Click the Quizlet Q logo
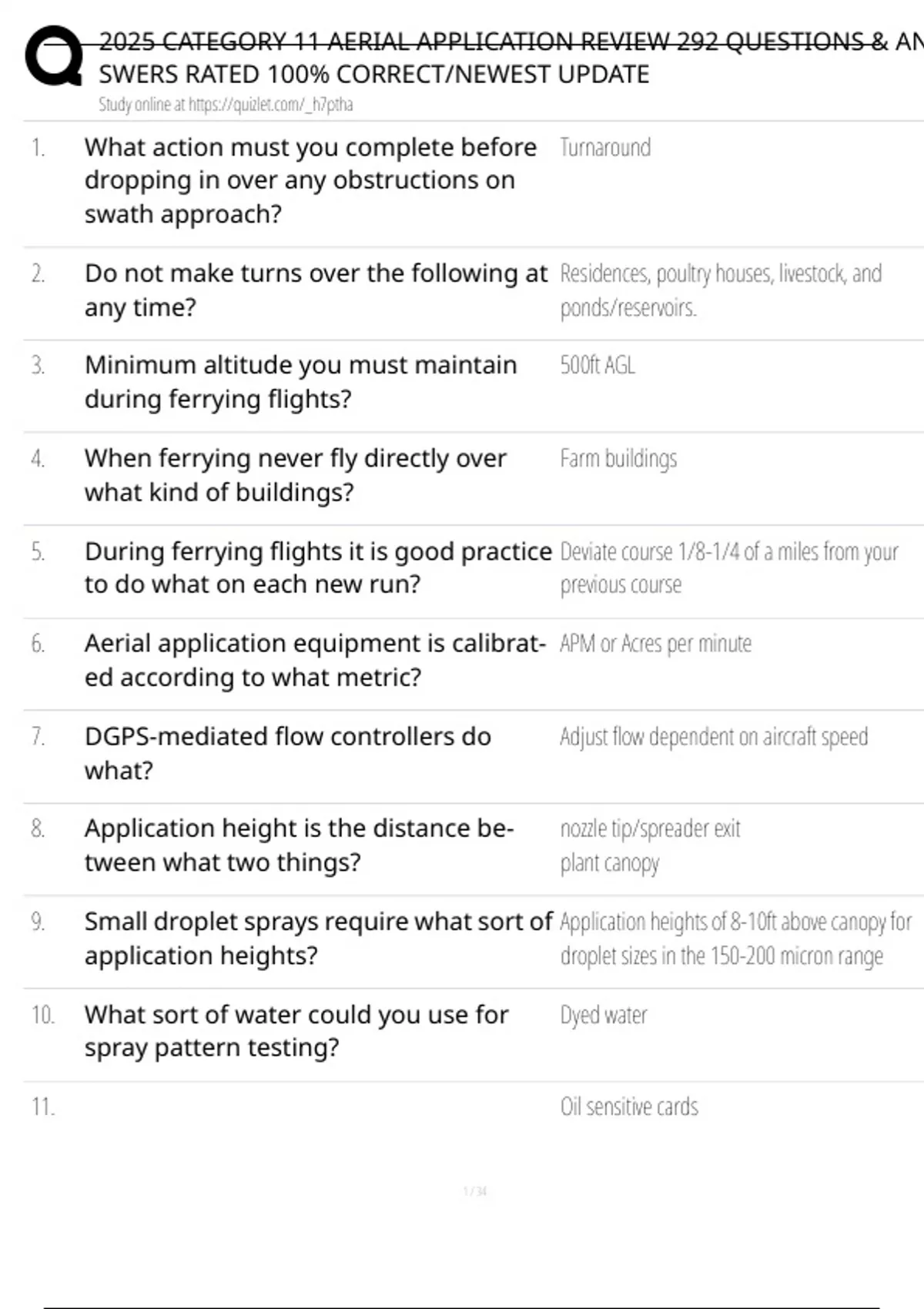 (x=54, y=55)
